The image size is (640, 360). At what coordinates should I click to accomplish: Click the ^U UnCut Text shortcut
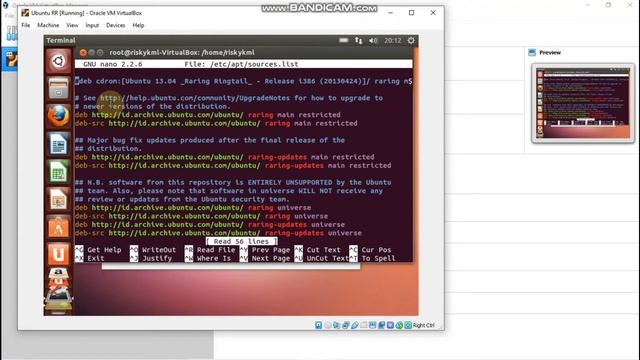point(322,258)
